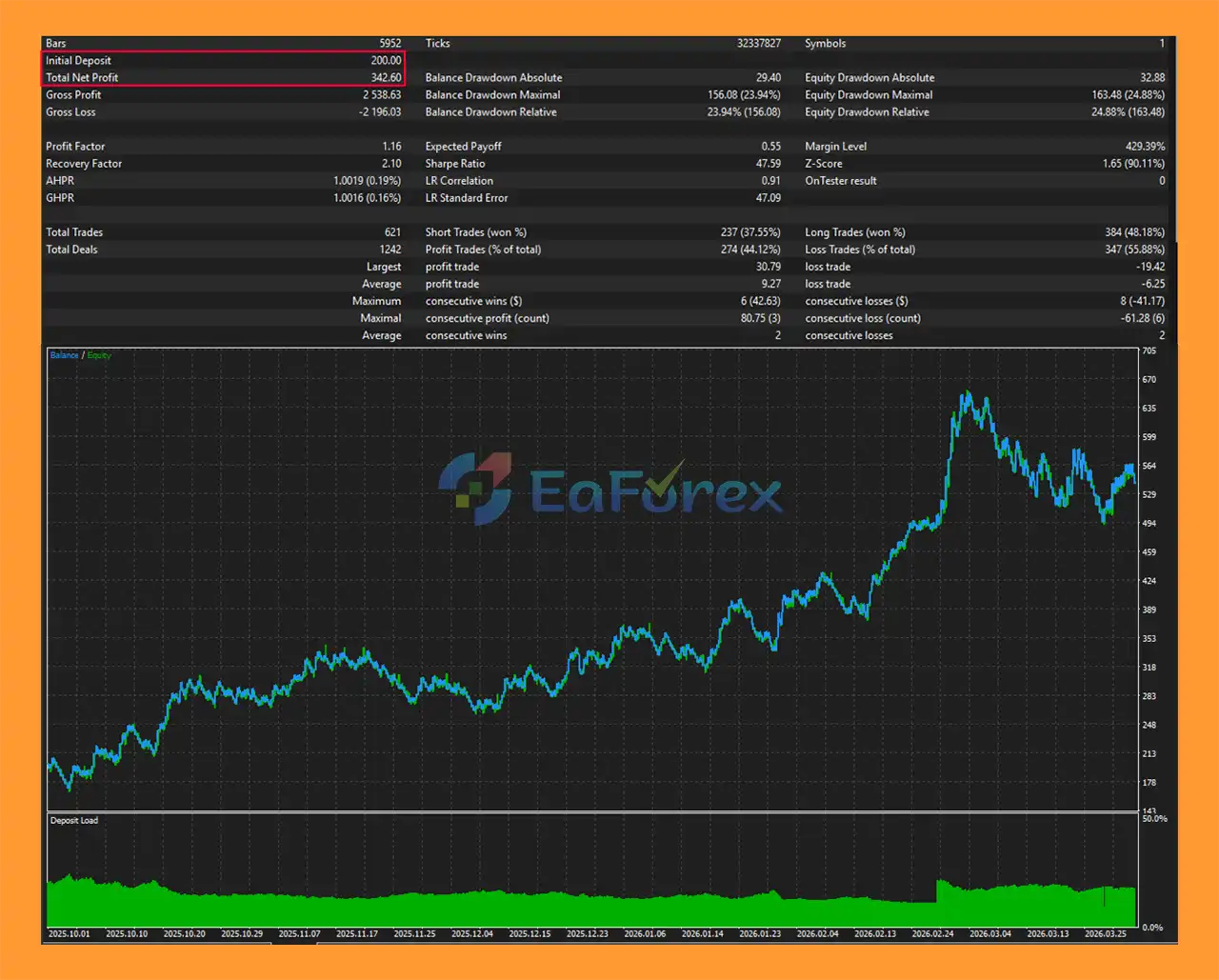Screen dimensions: 1219x980
Task: Select the green Equity legend label
Action: tap(99, 355)
